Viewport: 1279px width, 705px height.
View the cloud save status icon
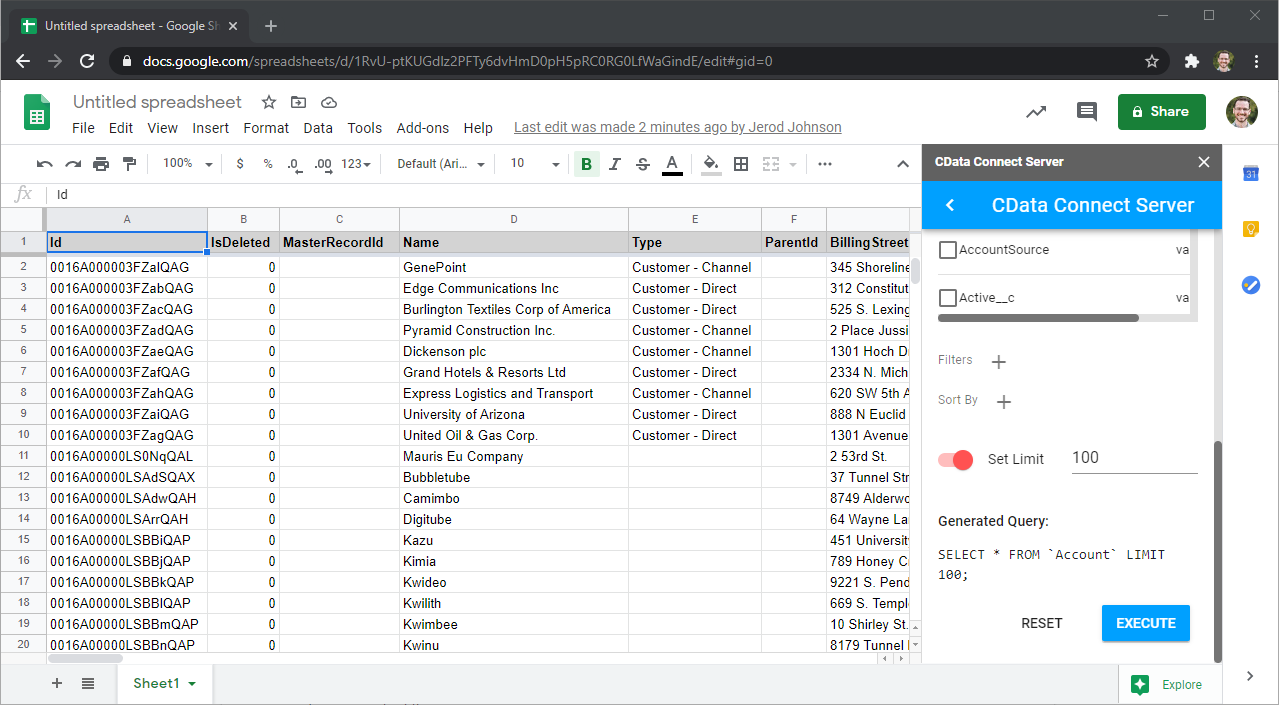point(329,102)
